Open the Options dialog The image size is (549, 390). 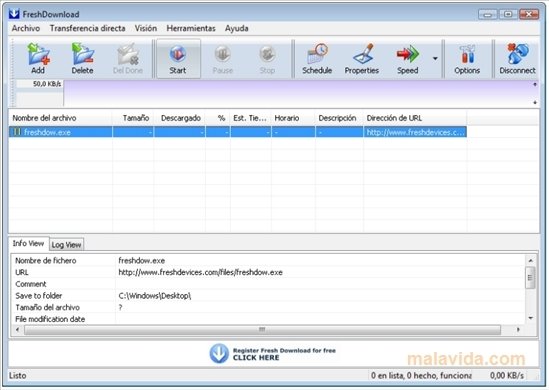pos(467,58)
